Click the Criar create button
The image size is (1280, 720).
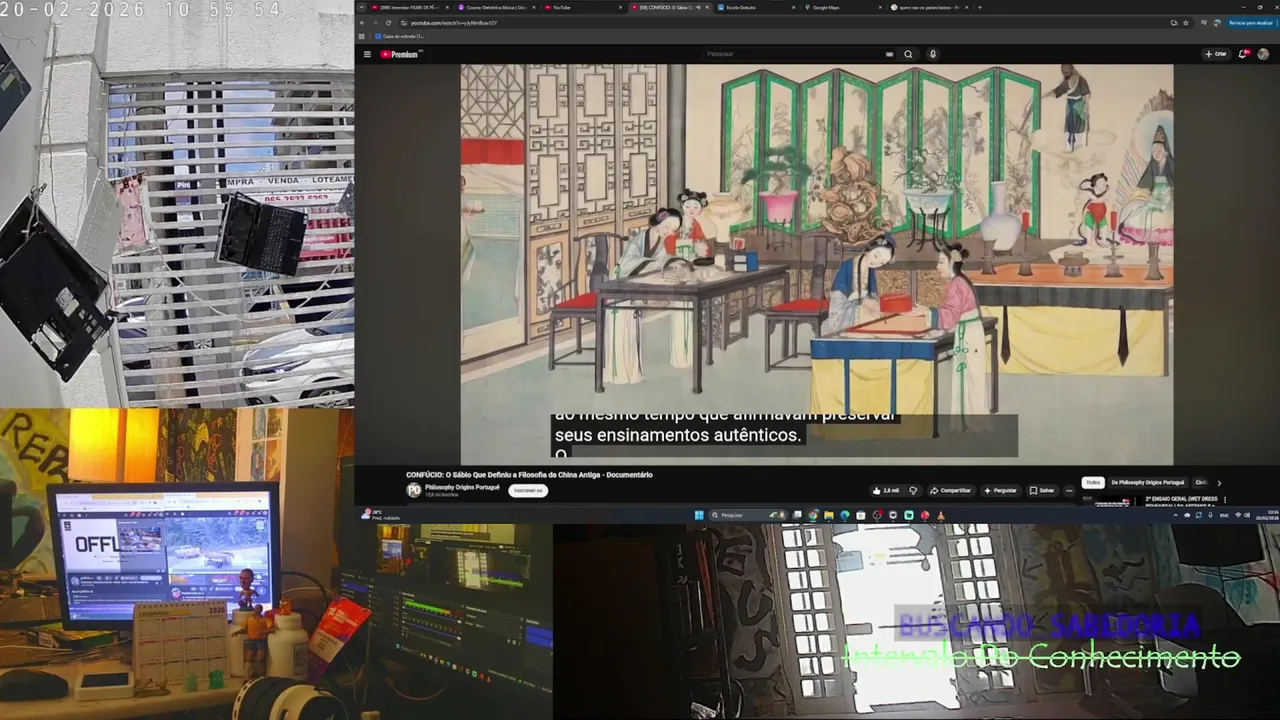1215,54
